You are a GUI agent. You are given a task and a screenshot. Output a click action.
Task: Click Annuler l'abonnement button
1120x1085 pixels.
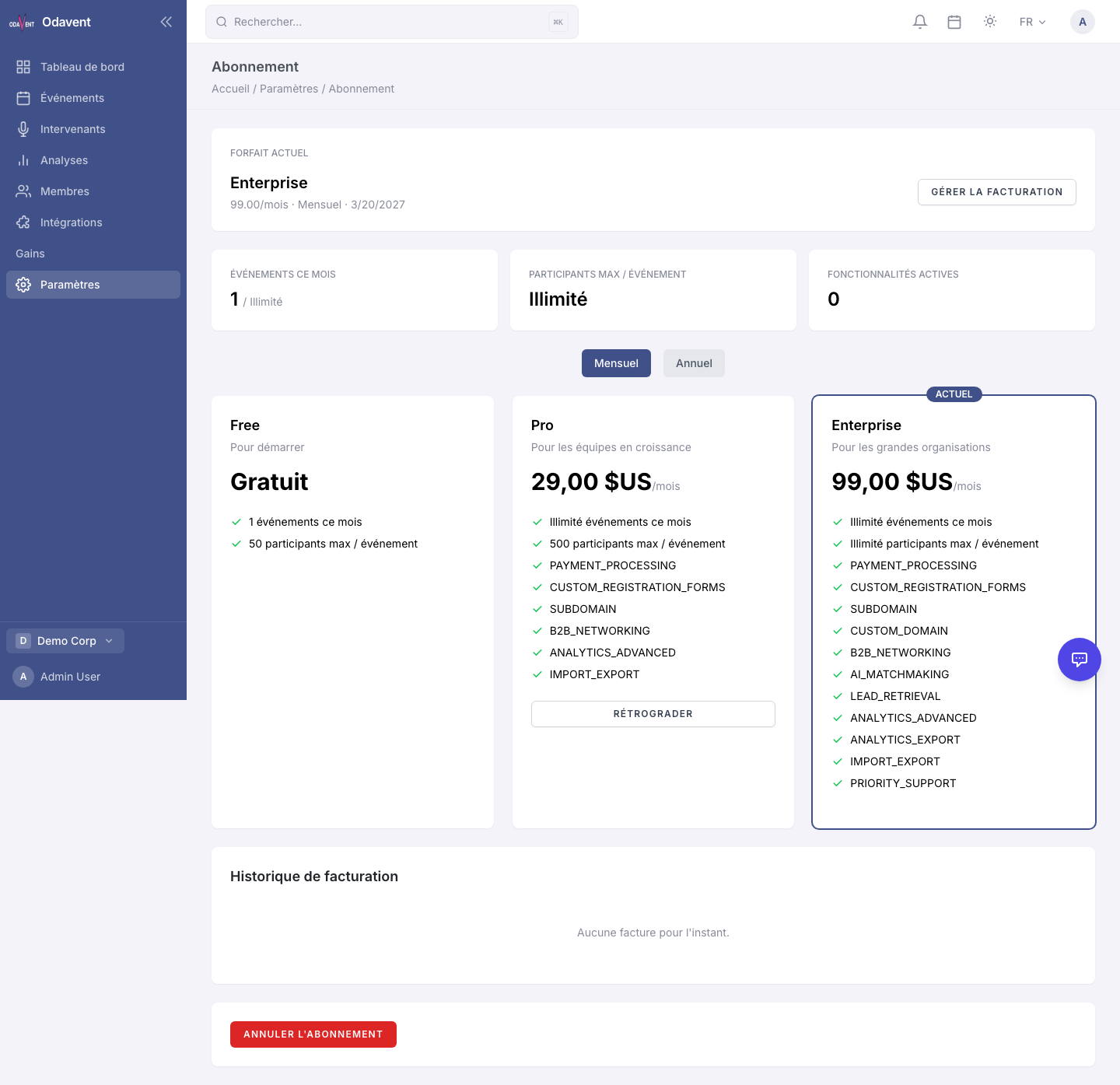coord(313,1034)
